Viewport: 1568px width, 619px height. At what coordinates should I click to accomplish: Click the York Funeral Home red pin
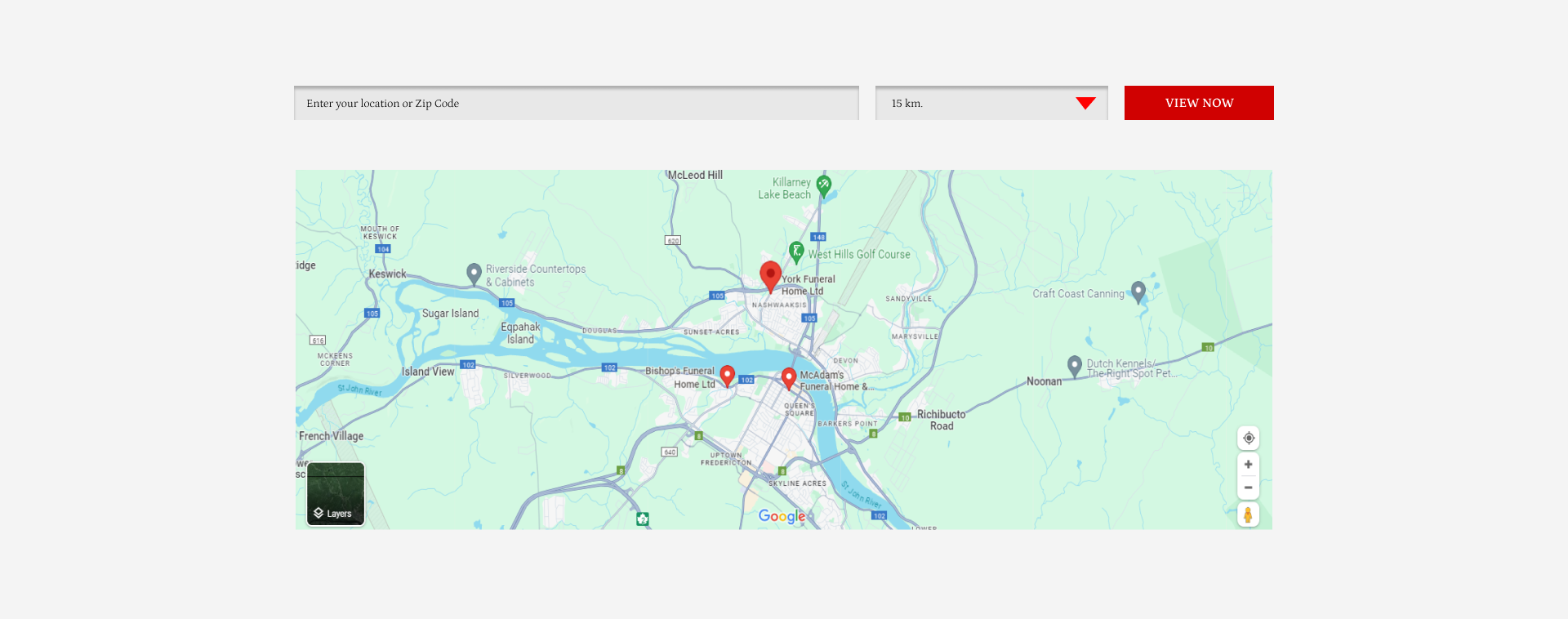click(x=770, y=277)
